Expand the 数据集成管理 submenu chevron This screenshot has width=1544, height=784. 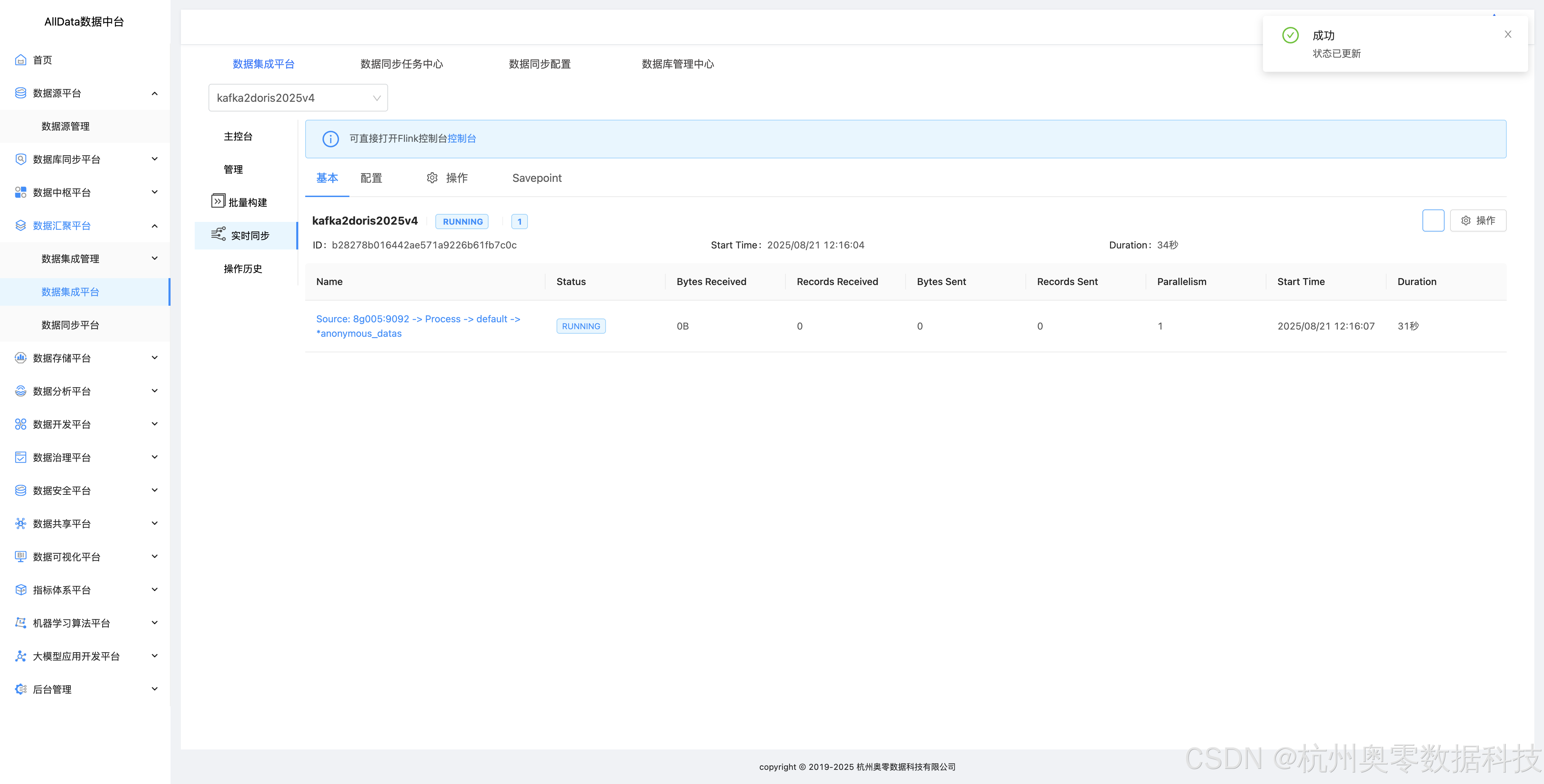click(155, 258)
